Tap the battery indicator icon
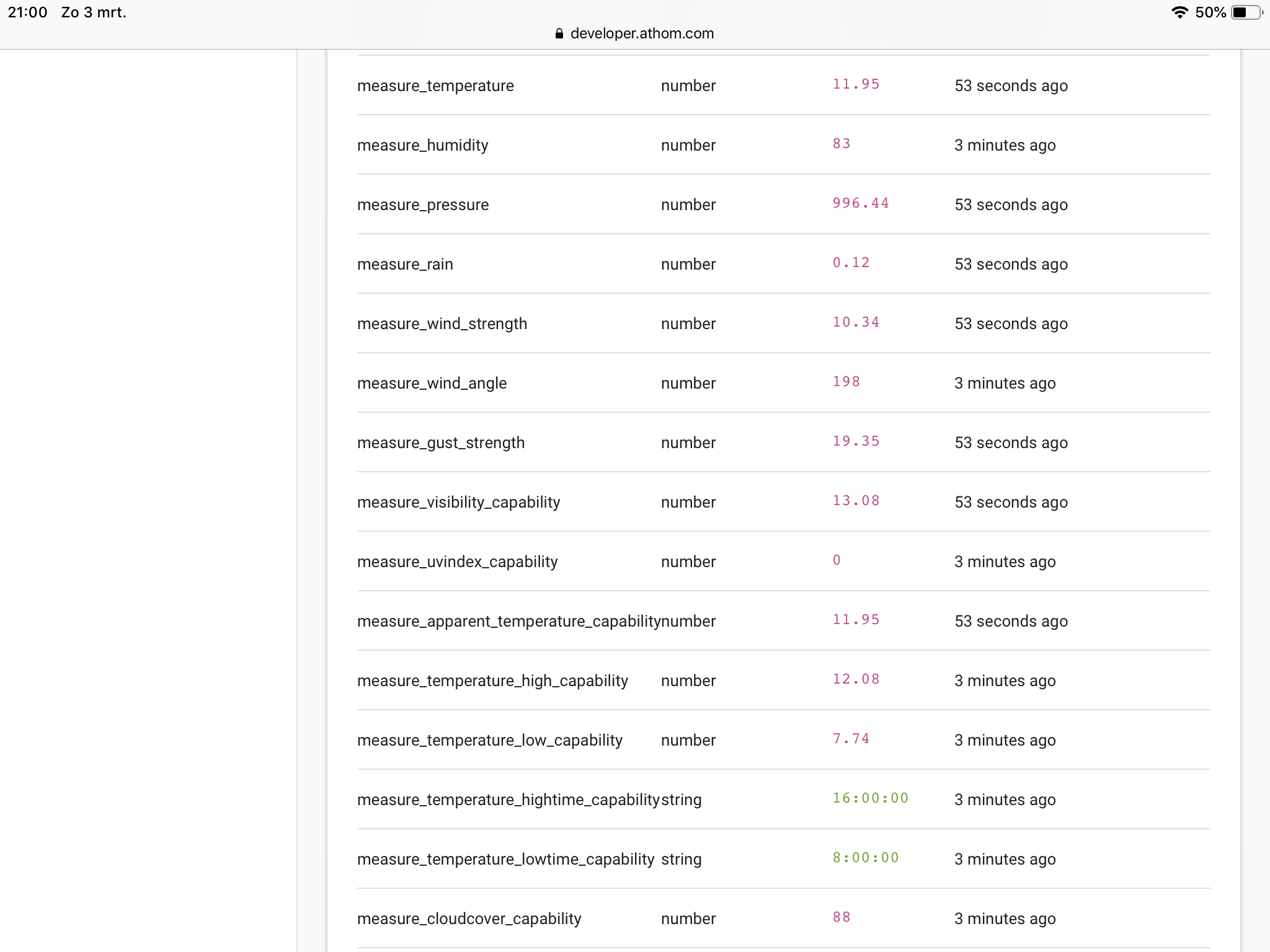This screenshot has width=1270, height=952. pos(1245,12)
